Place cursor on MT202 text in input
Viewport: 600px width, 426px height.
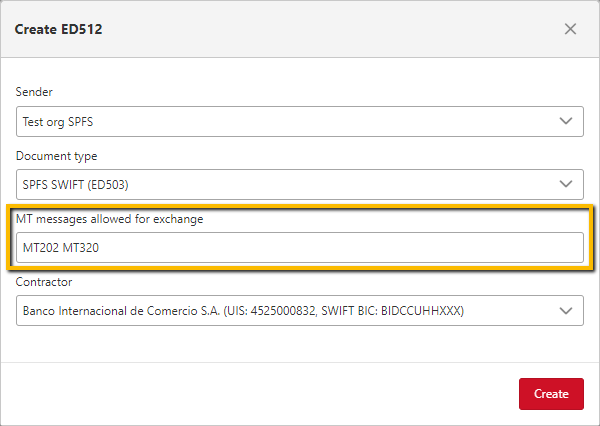(x=41, y=248)
